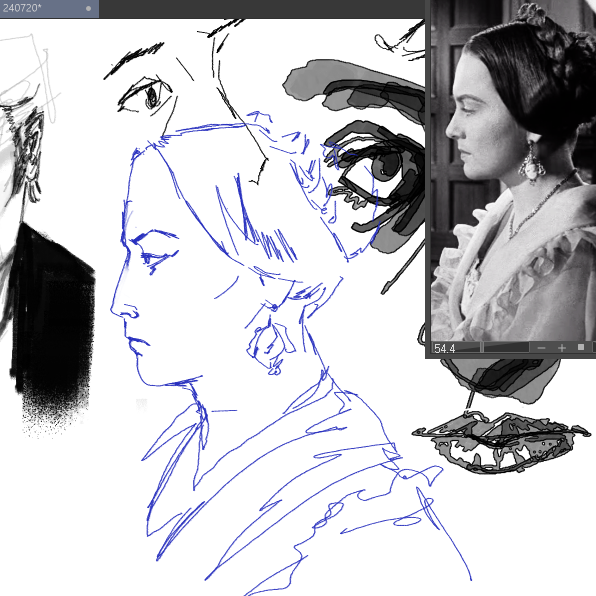Viewport: 596px width, 596px height.
Task: Zoom in the Sub View reference image
Action: coord(561,348)
